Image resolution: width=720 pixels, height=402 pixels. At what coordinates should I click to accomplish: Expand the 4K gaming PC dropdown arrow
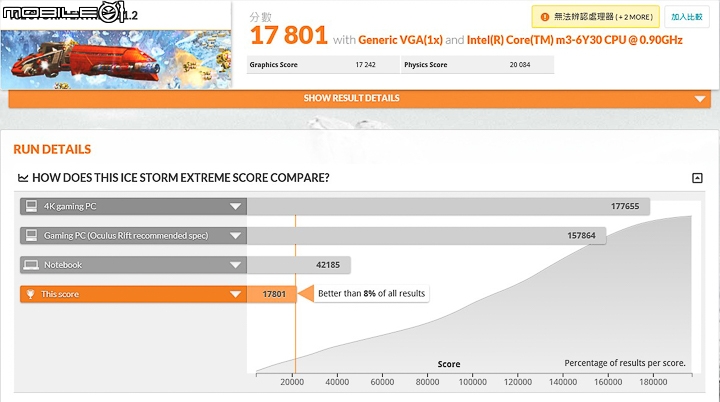pyautogui.click(x=236, y=206)
